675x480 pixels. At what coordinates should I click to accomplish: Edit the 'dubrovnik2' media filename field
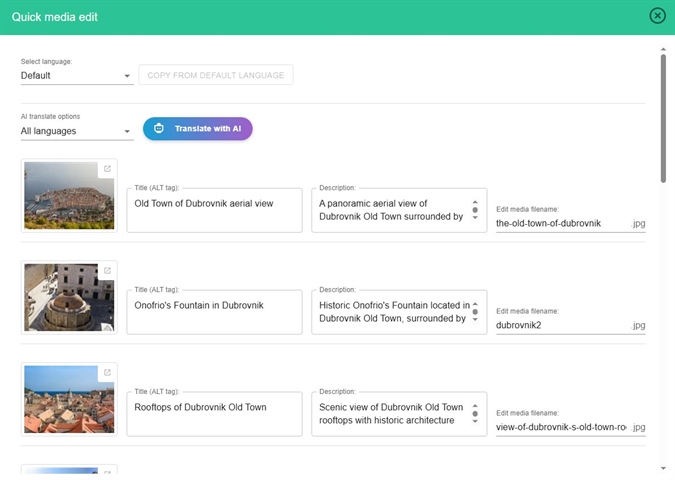tap(561, 325)
